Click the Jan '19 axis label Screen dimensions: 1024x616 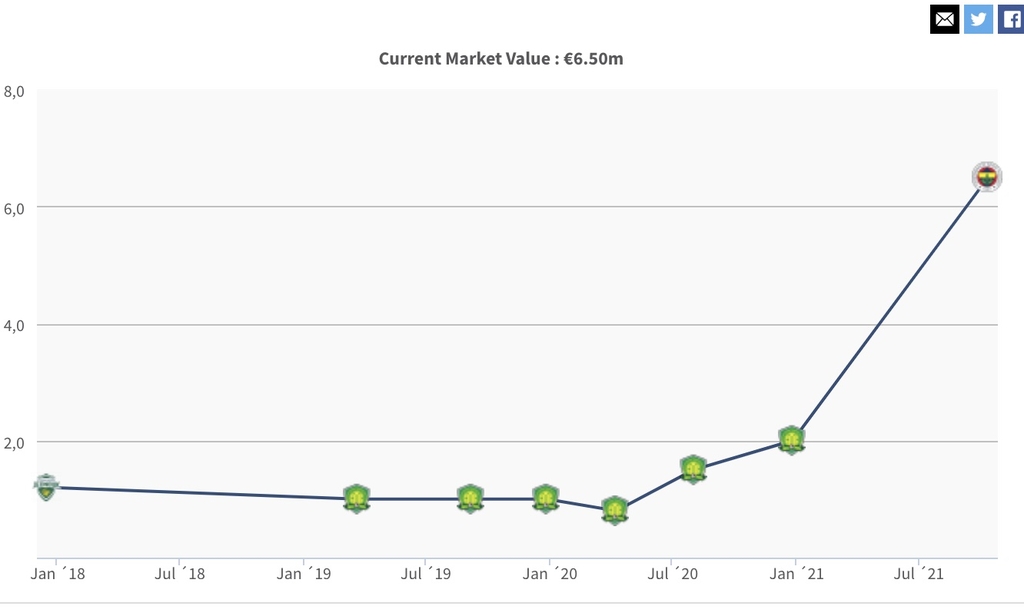[x=302, y=574]
